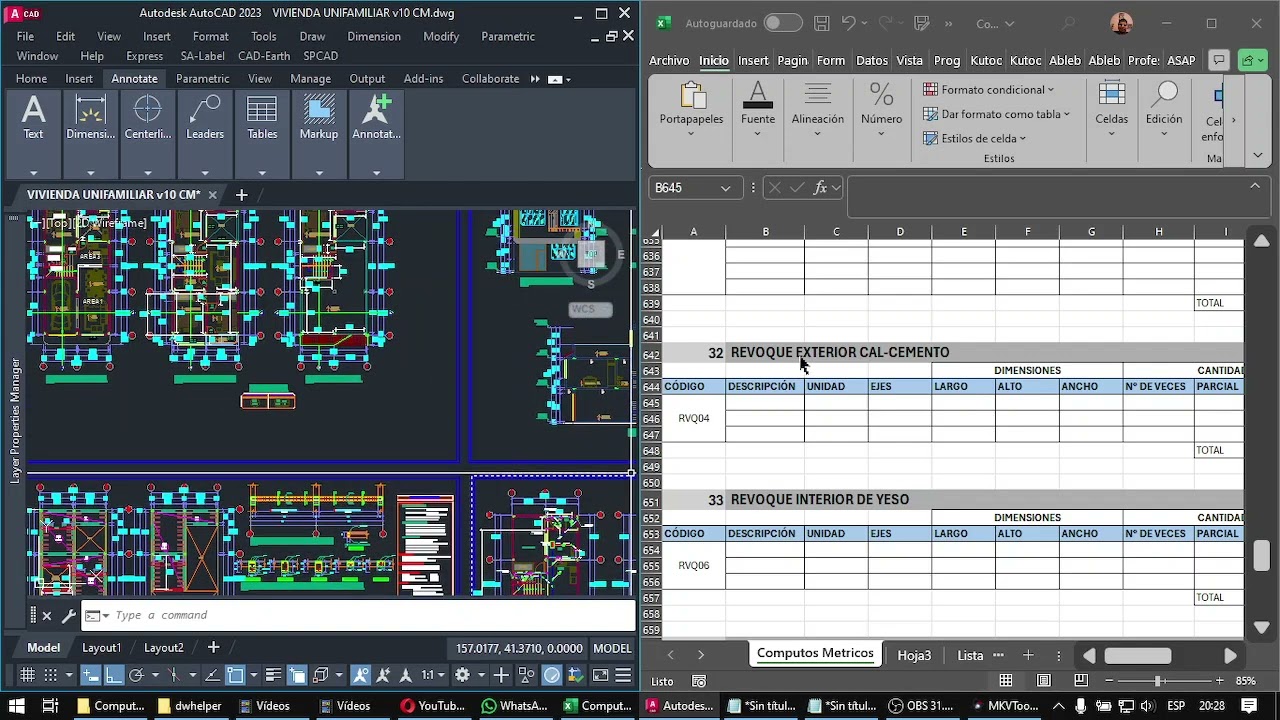This screenshot has height=720, width=1280.
Task: Click the Excel horizontal scrollbar thumb
Action: pos(1138,656)
